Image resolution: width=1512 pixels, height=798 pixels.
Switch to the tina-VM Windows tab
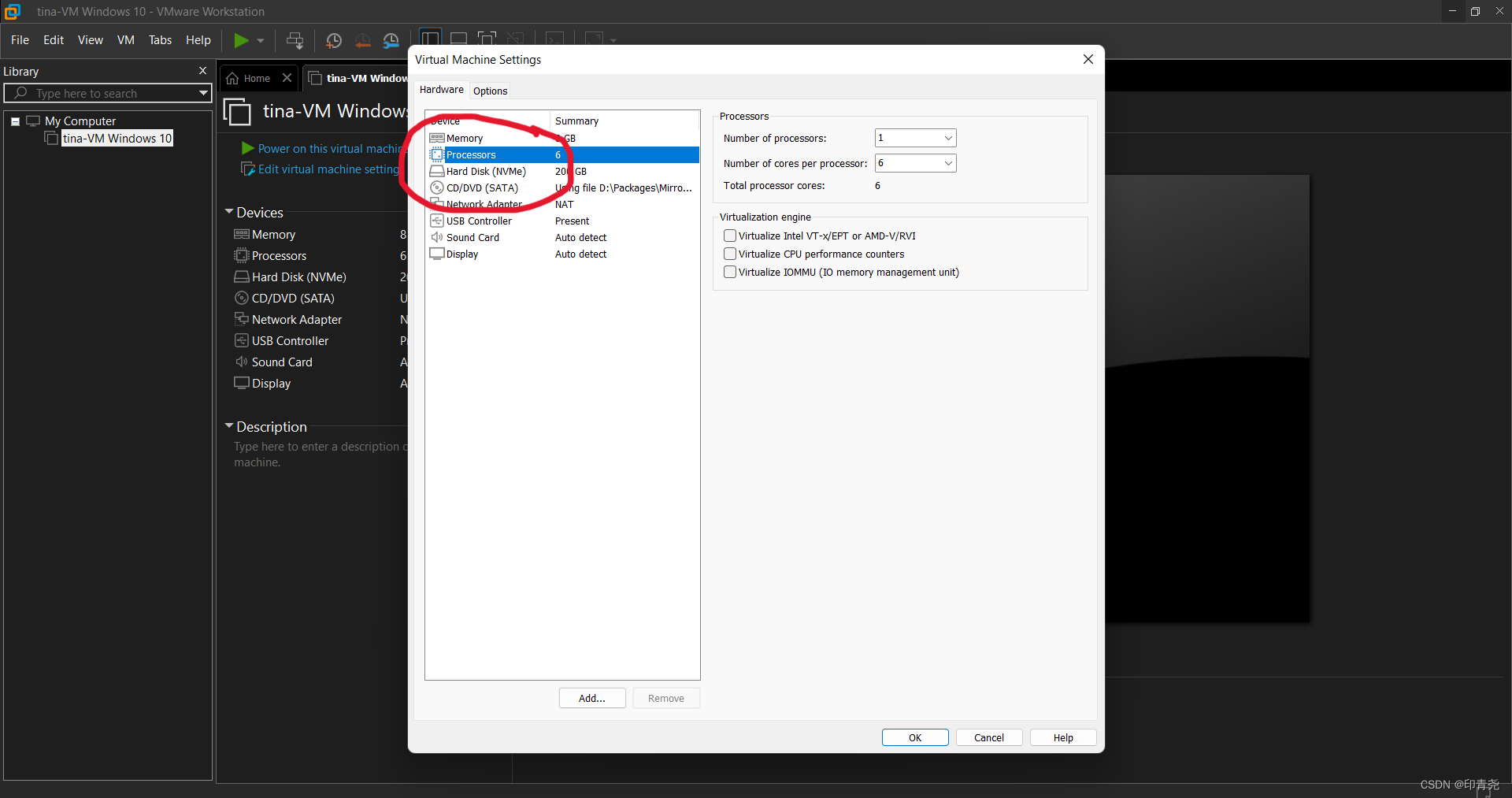[x=358, y=78]
